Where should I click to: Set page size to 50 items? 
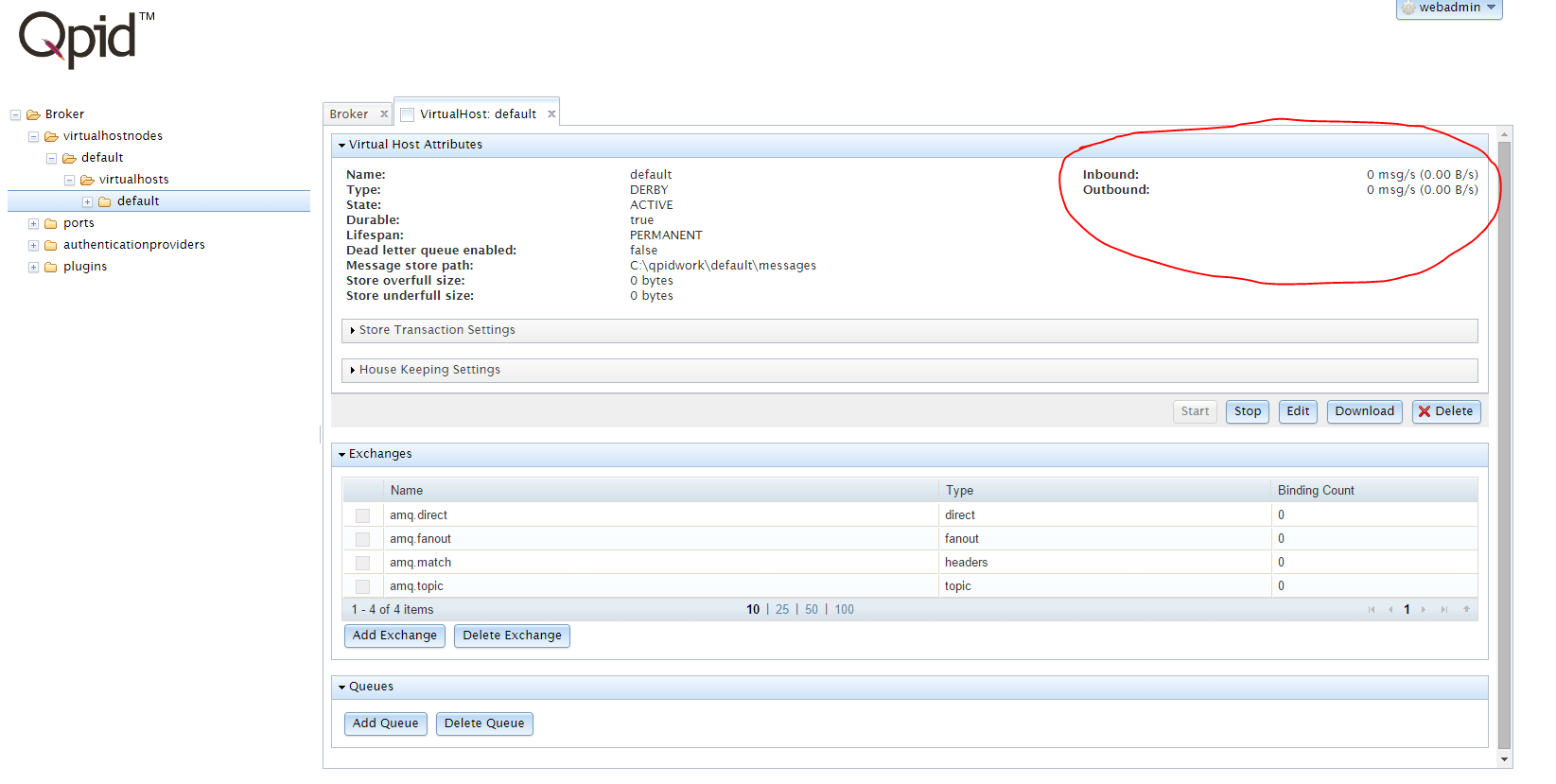coord(812,610)
